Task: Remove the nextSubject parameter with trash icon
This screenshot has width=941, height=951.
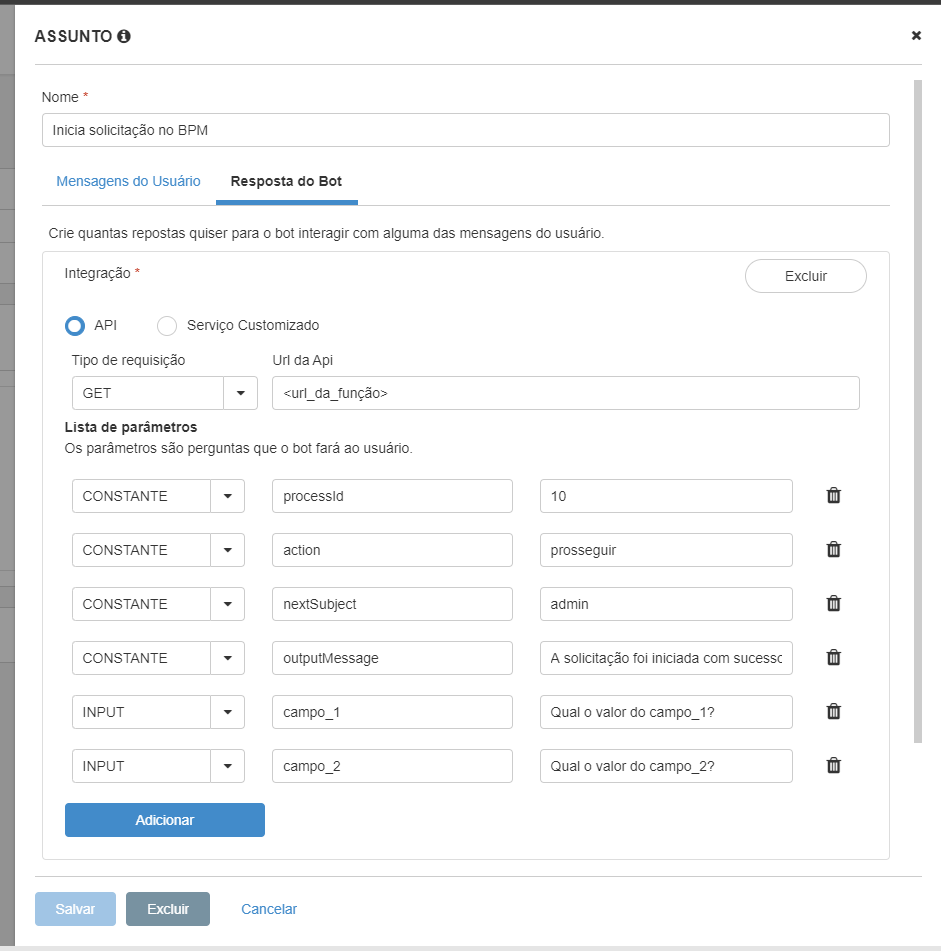Action: tap(833, 604)
